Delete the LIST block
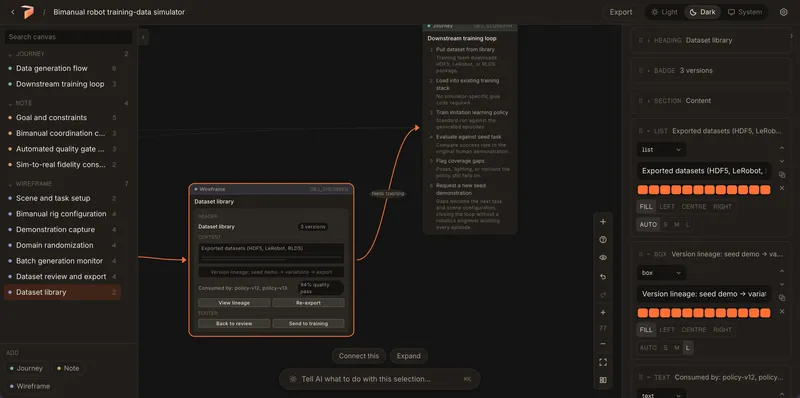The height and width of the screenshot is (398, 800). [782, 188]
